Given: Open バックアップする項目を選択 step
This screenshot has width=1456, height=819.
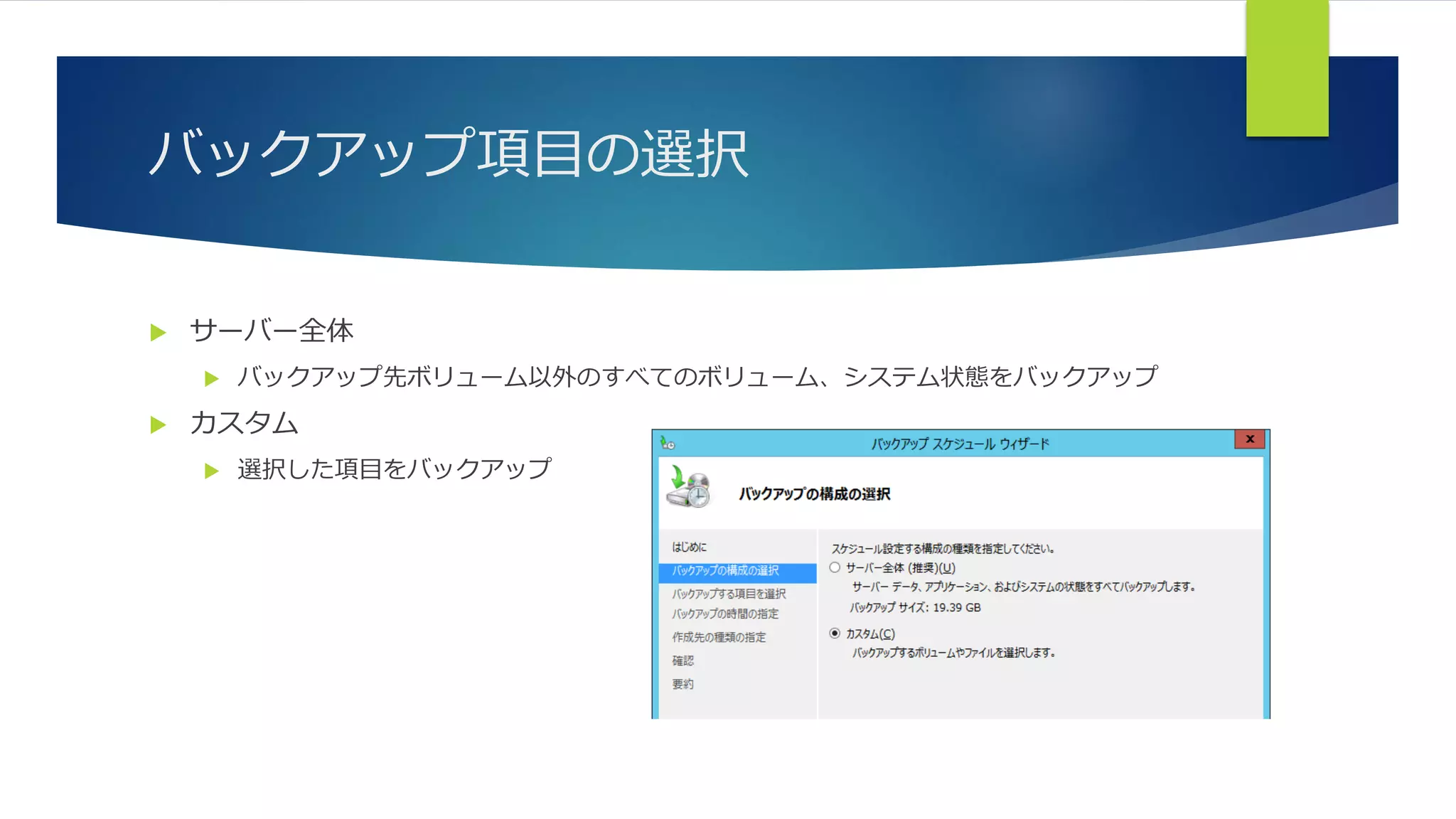Looking at the screenshot, I should 729,594.
